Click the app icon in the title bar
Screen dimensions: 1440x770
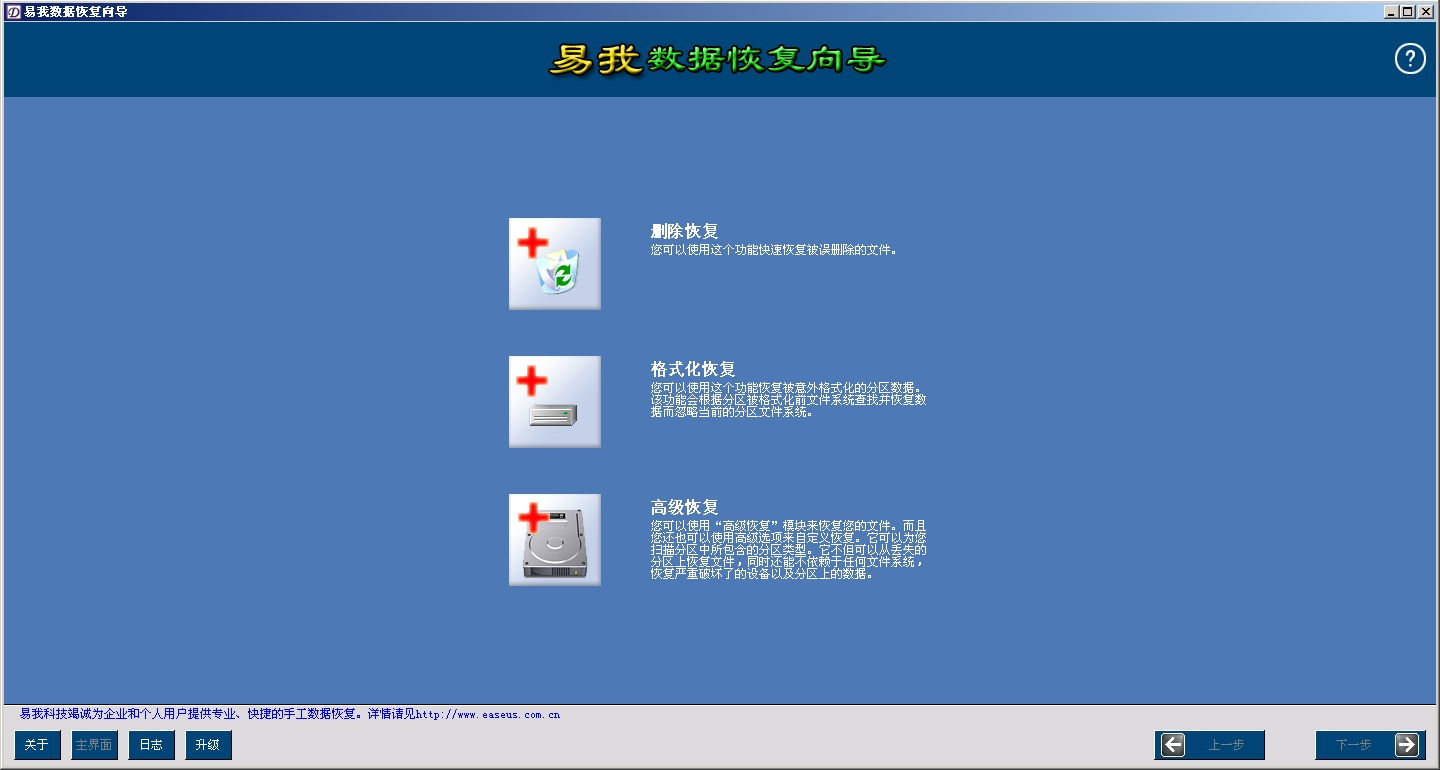13,12
